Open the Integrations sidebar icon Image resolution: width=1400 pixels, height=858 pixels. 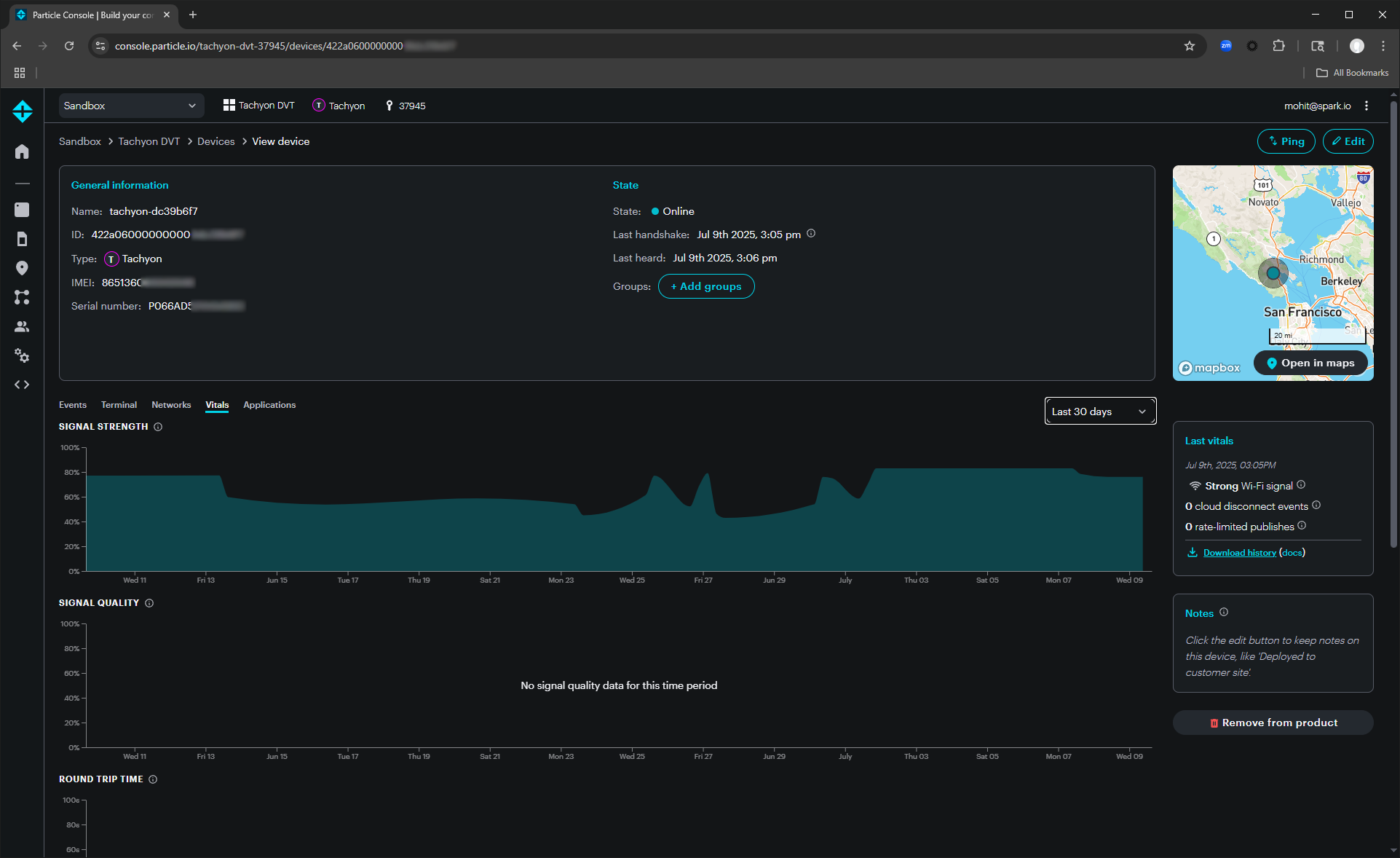point(22,297)
